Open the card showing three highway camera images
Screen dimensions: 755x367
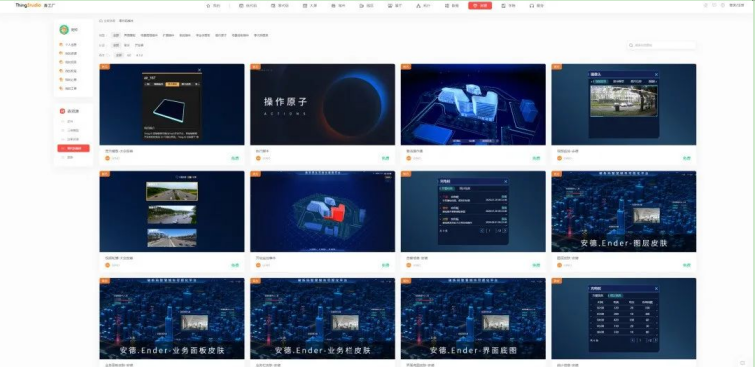pyautogui.click(x=172, y=211)
